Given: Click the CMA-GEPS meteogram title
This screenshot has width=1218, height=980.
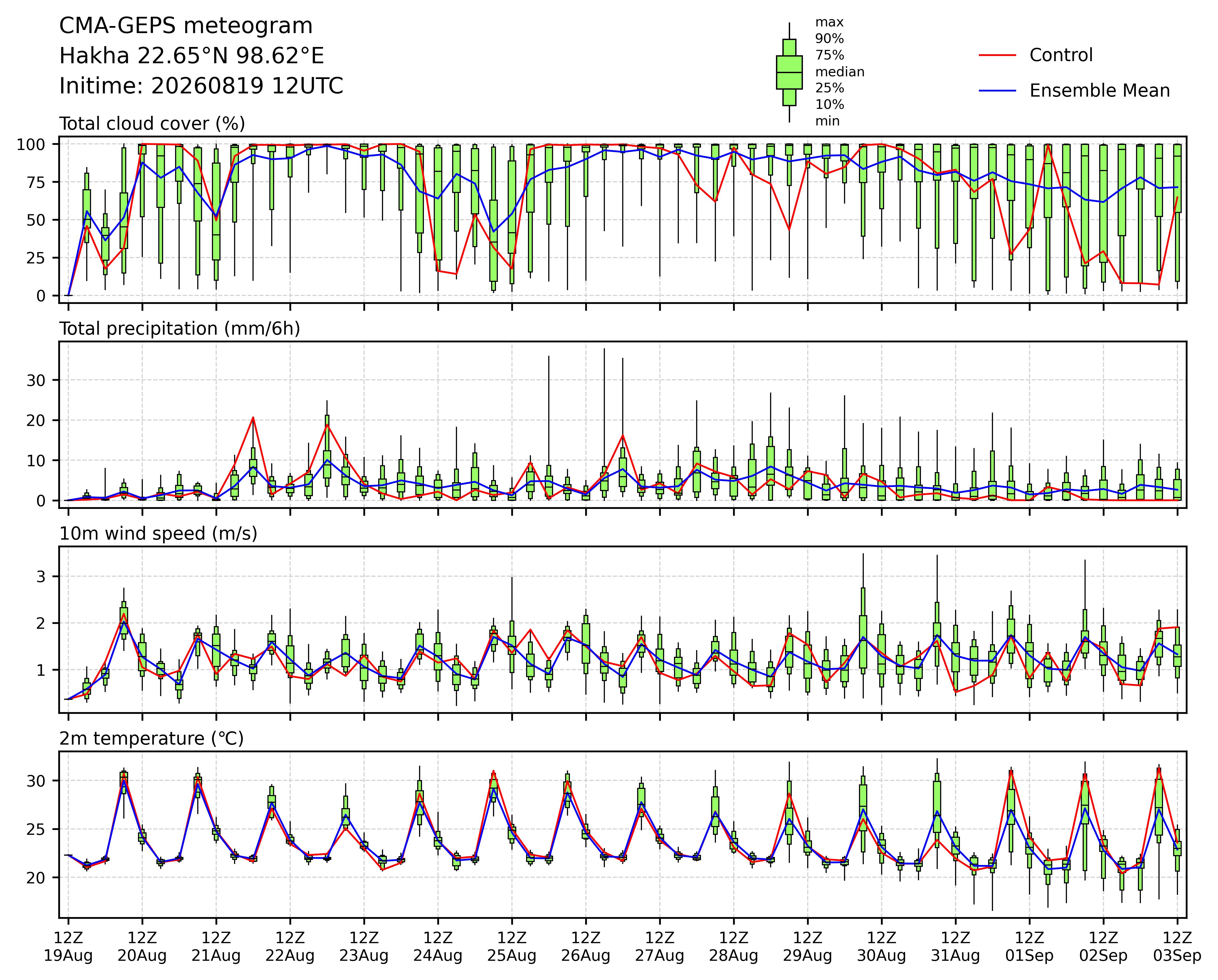Looking at the screenshot, I should tap(186, 26).
